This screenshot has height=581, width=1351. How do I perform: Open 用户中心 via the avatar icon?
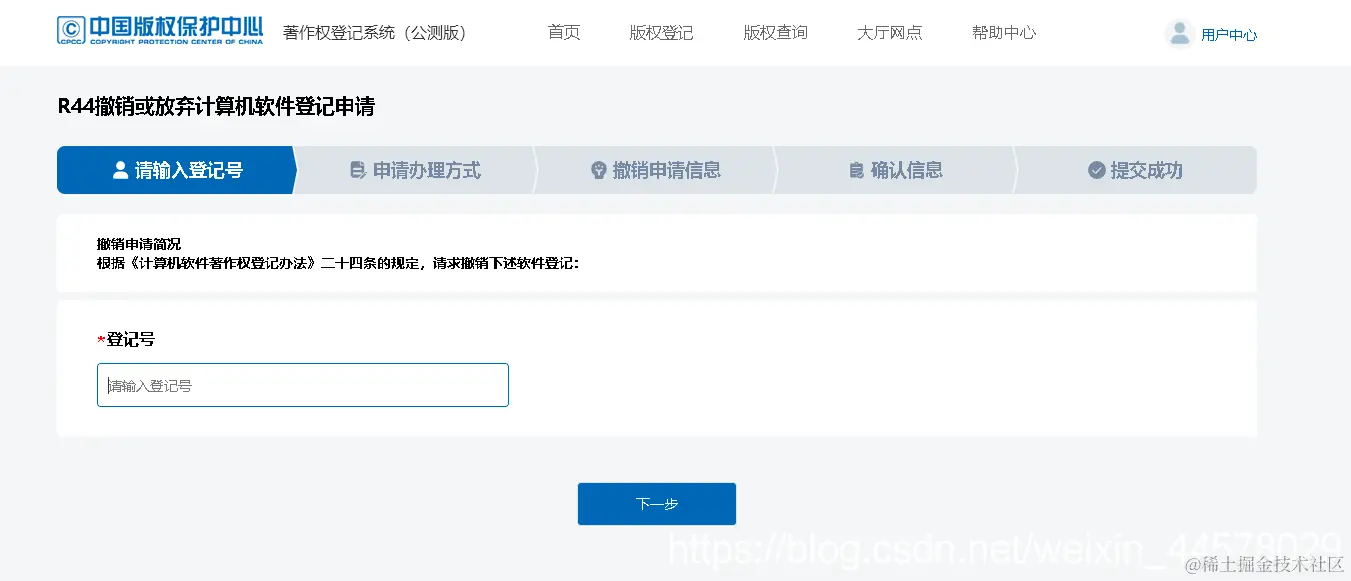[x=1178, y=31]
